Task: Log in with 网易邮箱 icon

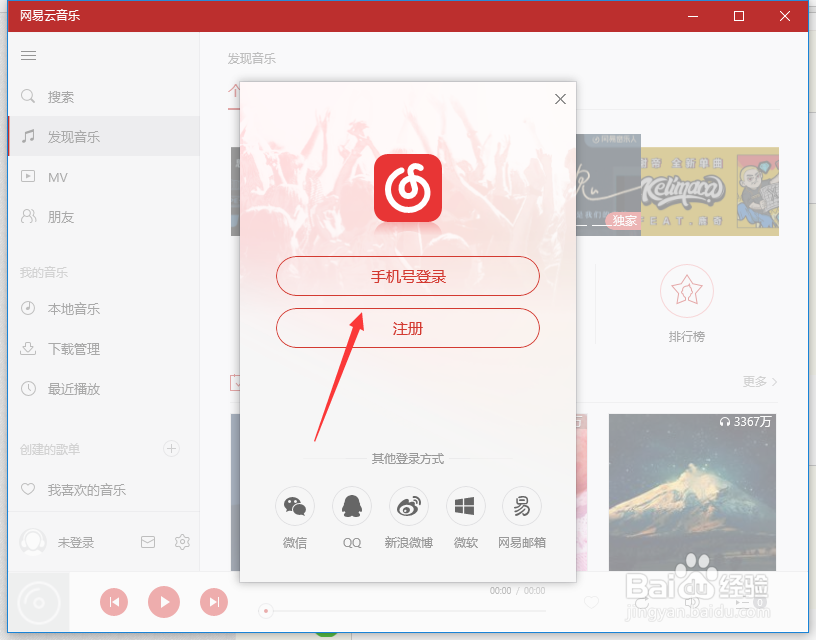Action: [522, 506]
